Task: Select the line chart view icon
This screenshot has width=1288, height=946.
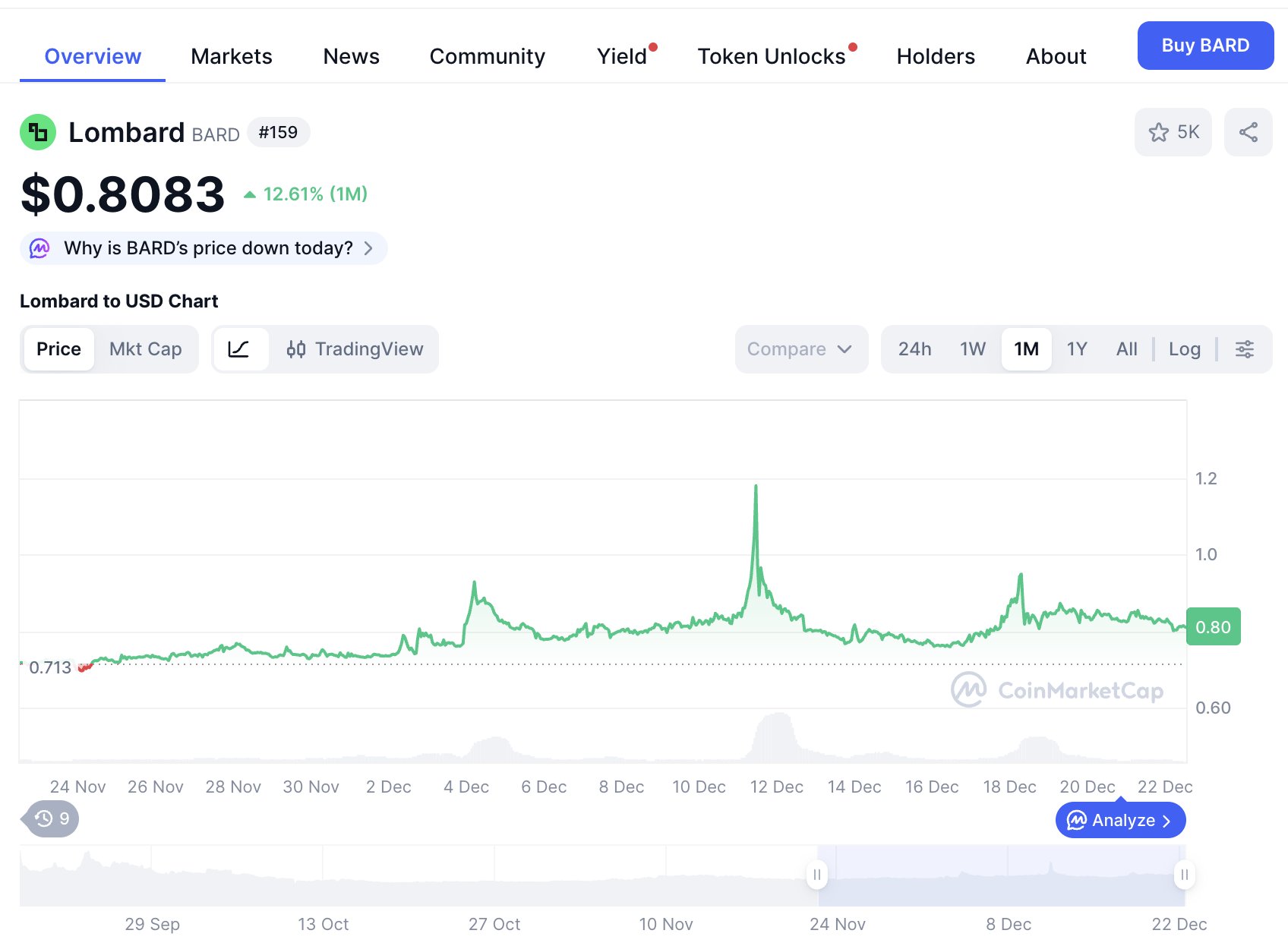Action: [x=239, y=349]
